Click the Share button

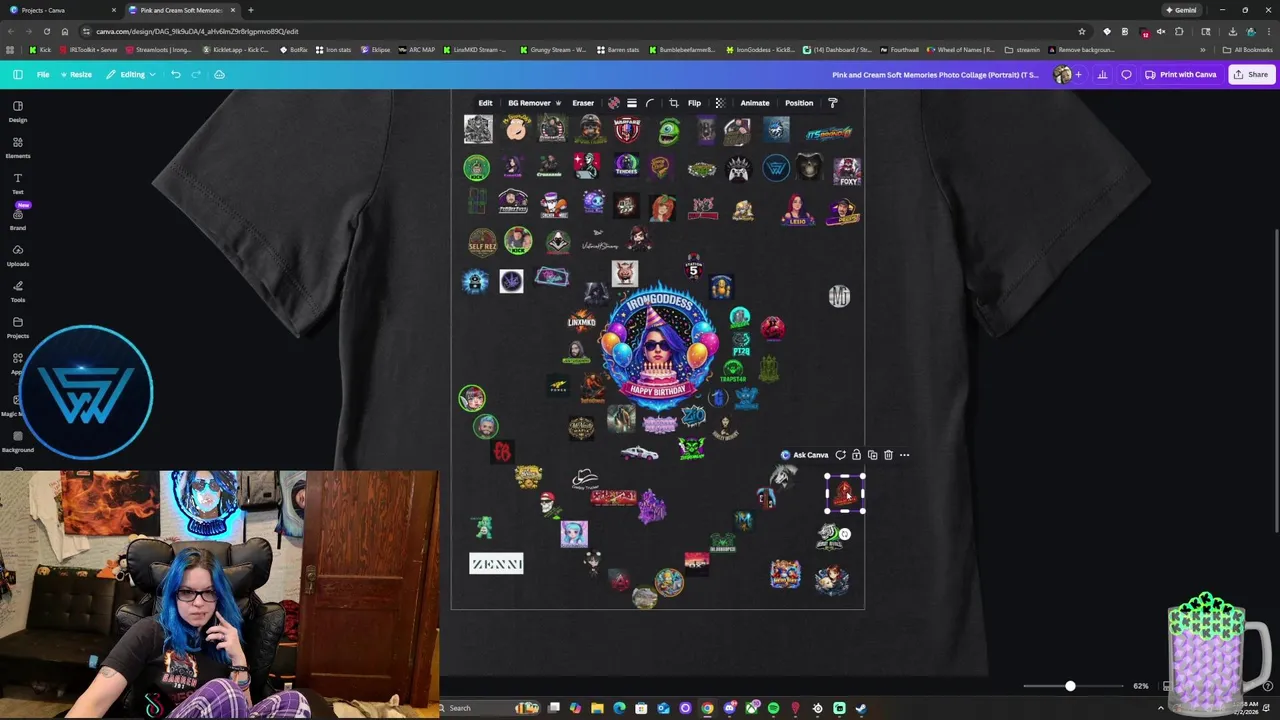pyautogui.click(x=1251, y=74)
